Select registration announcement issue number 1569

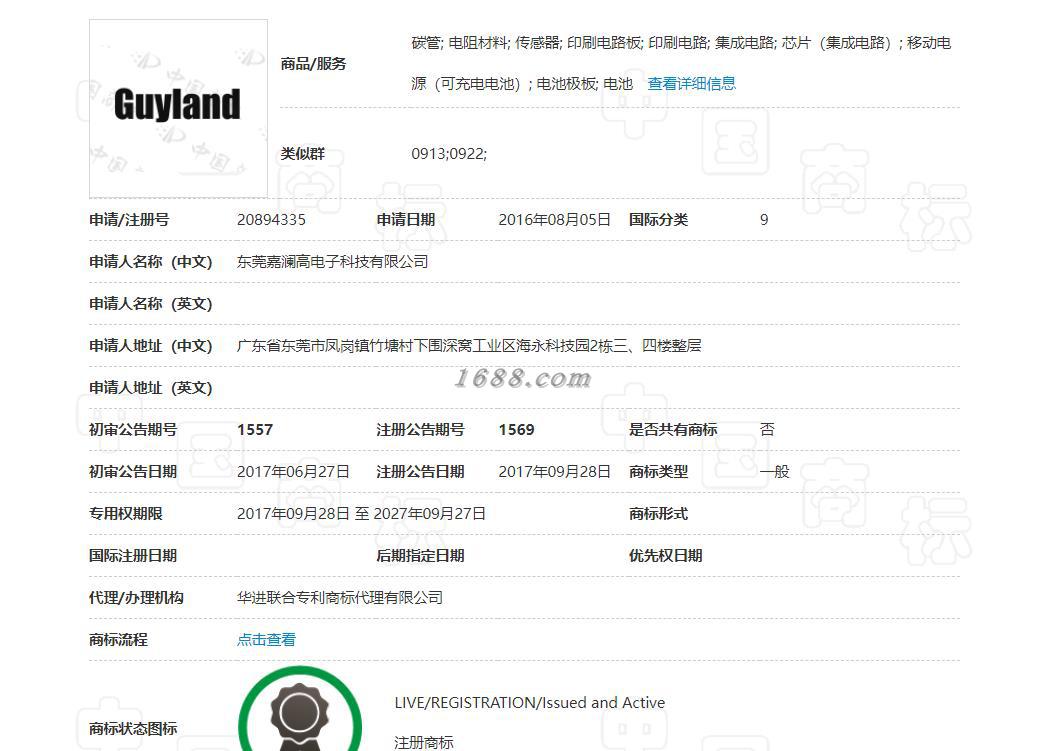pos(517,430)
